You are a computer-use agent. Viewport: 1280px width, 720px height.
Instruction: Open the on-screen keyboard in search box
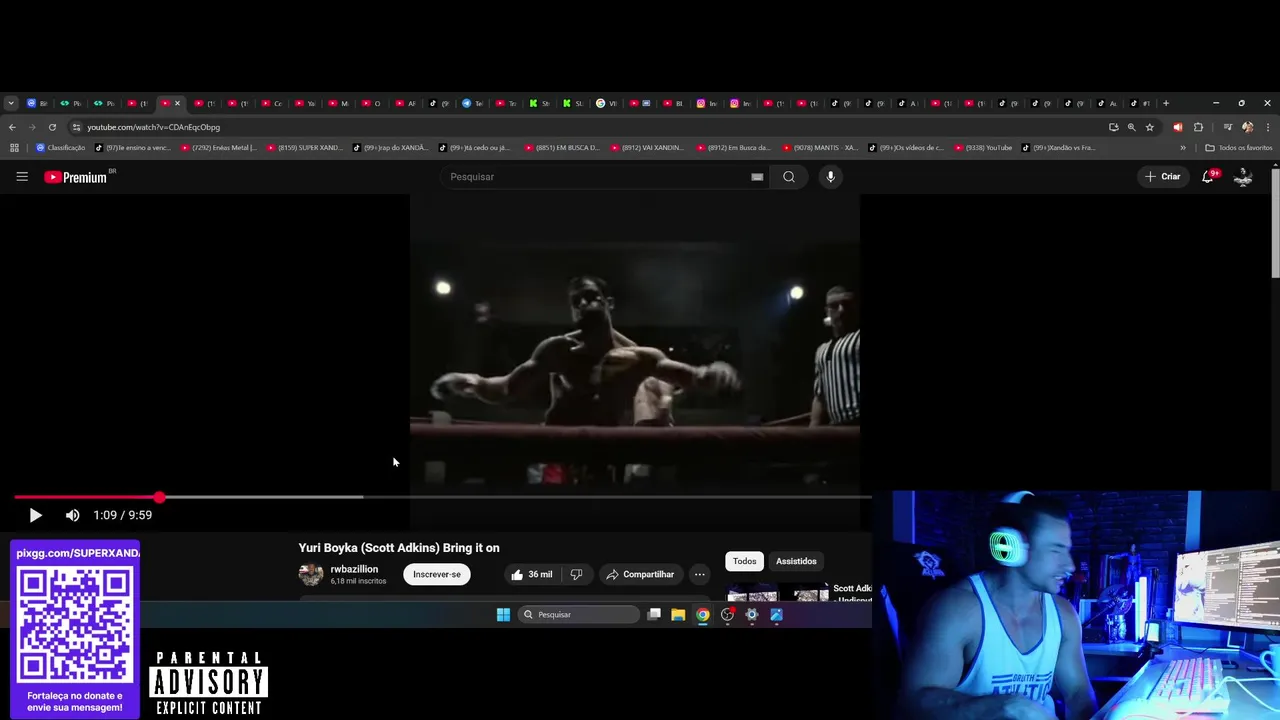757,177
